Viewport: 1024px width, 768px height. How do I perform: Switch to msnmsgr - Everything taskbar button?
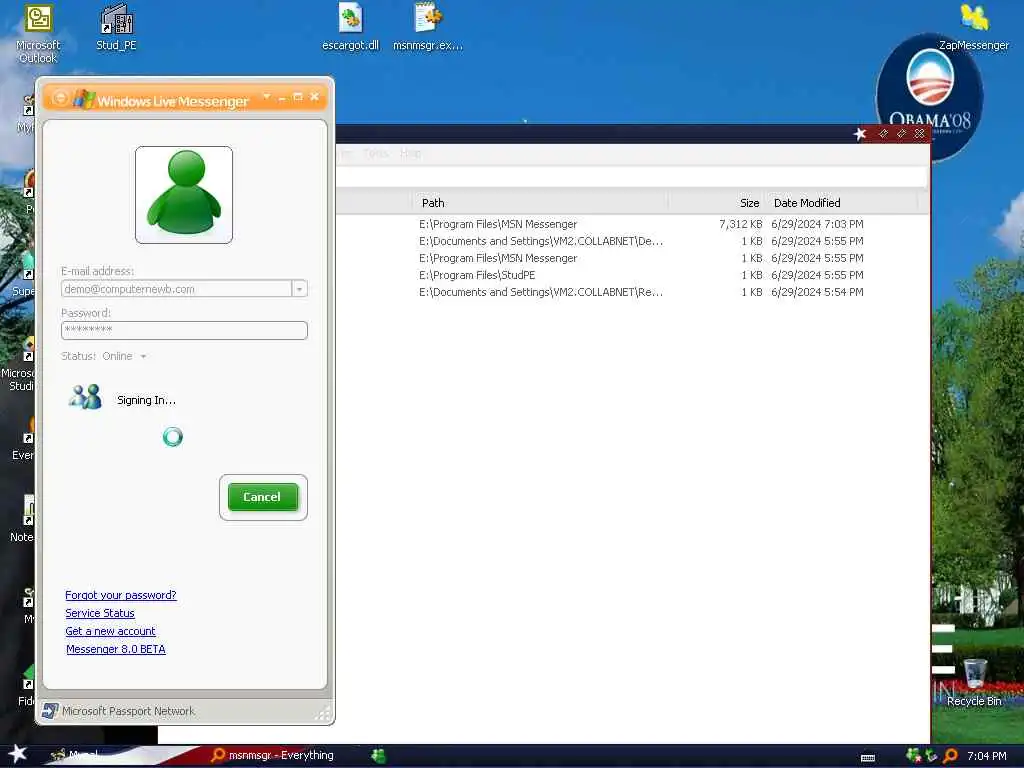(273, 755)
